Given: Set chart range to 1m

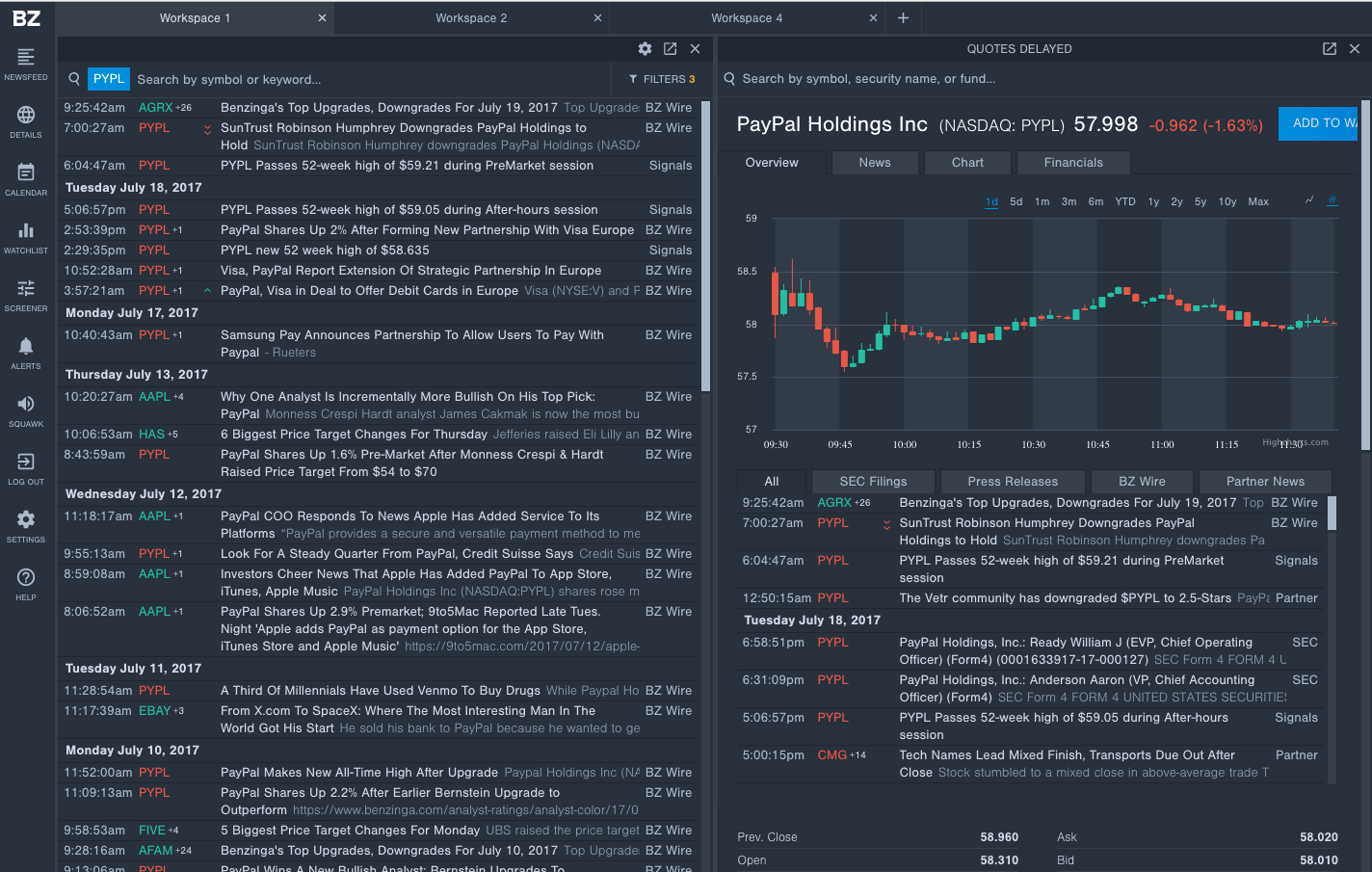Looking at the screenshot, I should [1042, 201].
